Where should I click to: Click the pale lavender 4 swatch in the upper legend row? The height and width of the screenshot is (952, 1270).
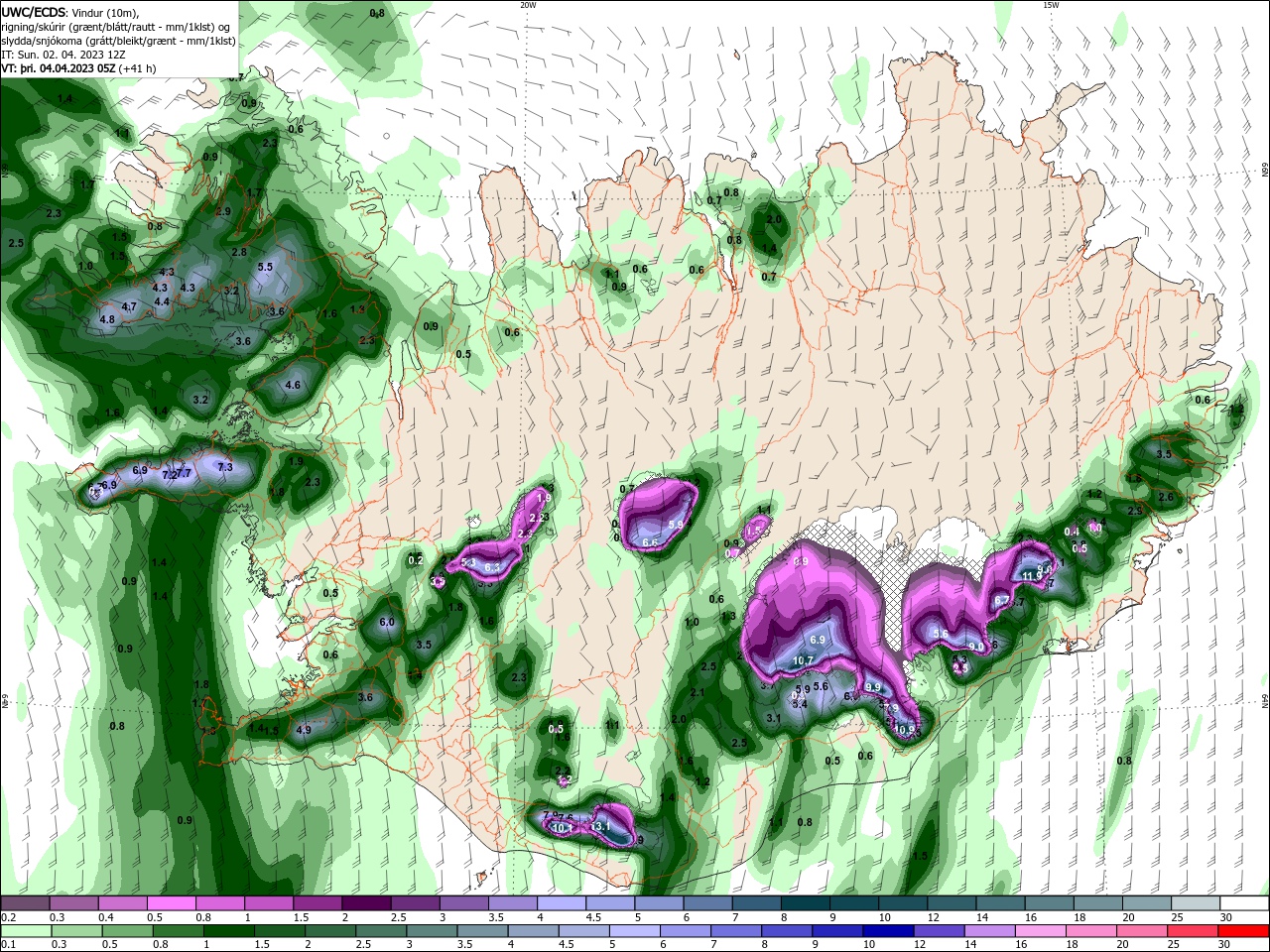562,903
